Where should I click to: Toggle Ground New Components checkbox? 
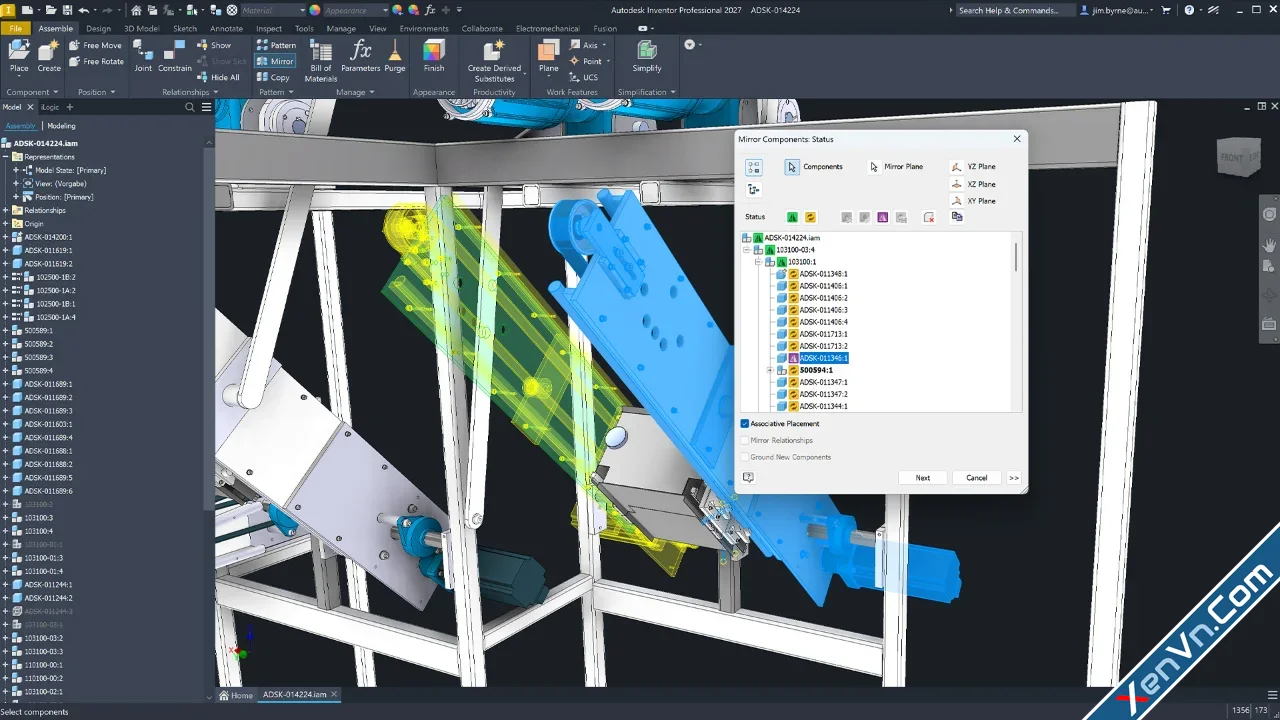point(745,457)
